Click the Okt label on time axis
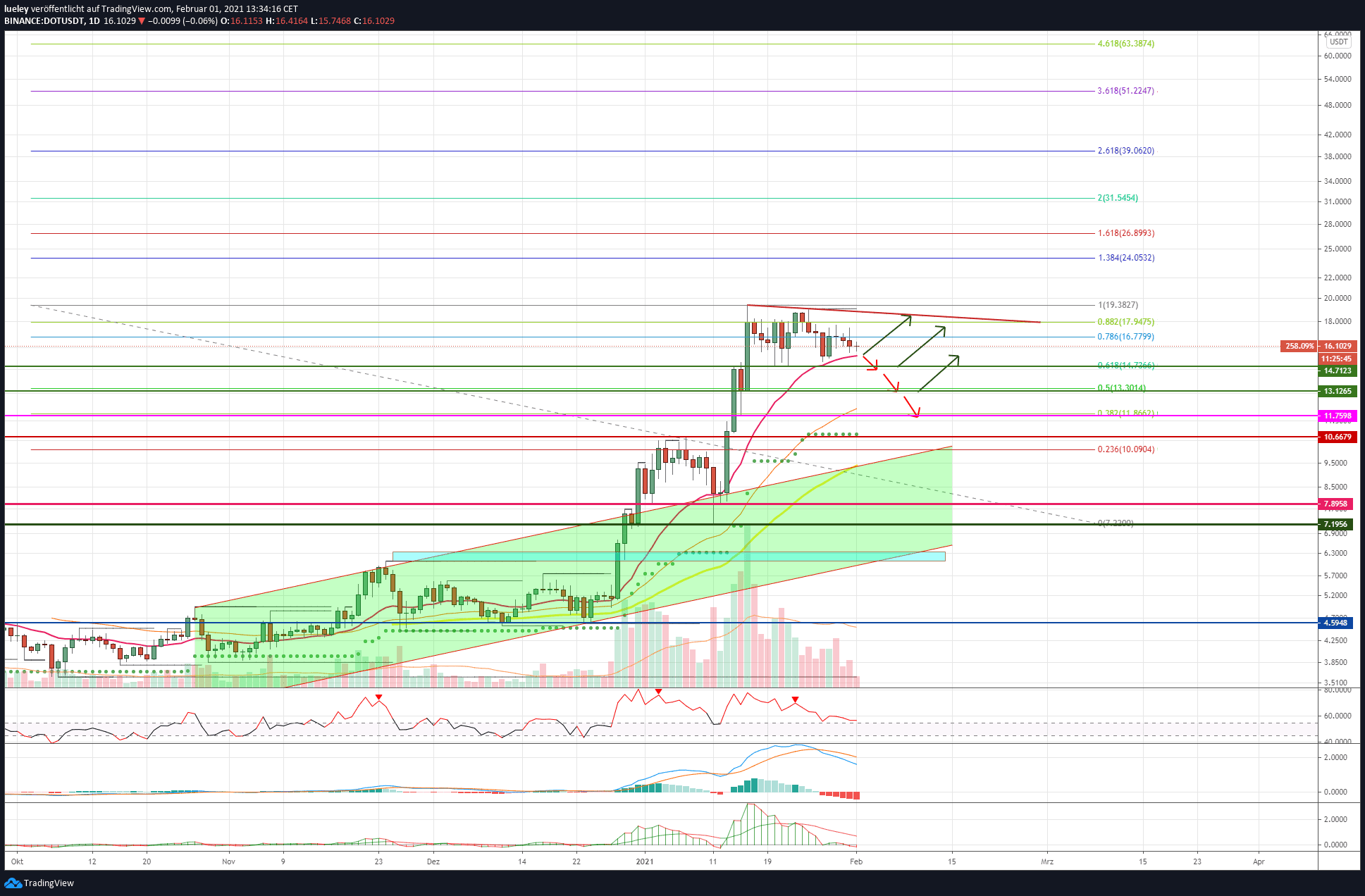This screenshot has width=1365, height=896. click(18, 861)
